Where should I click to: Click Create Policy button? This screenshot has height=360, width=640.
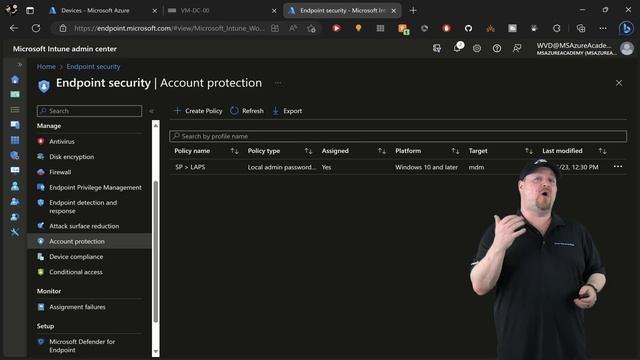coord(198,111)
